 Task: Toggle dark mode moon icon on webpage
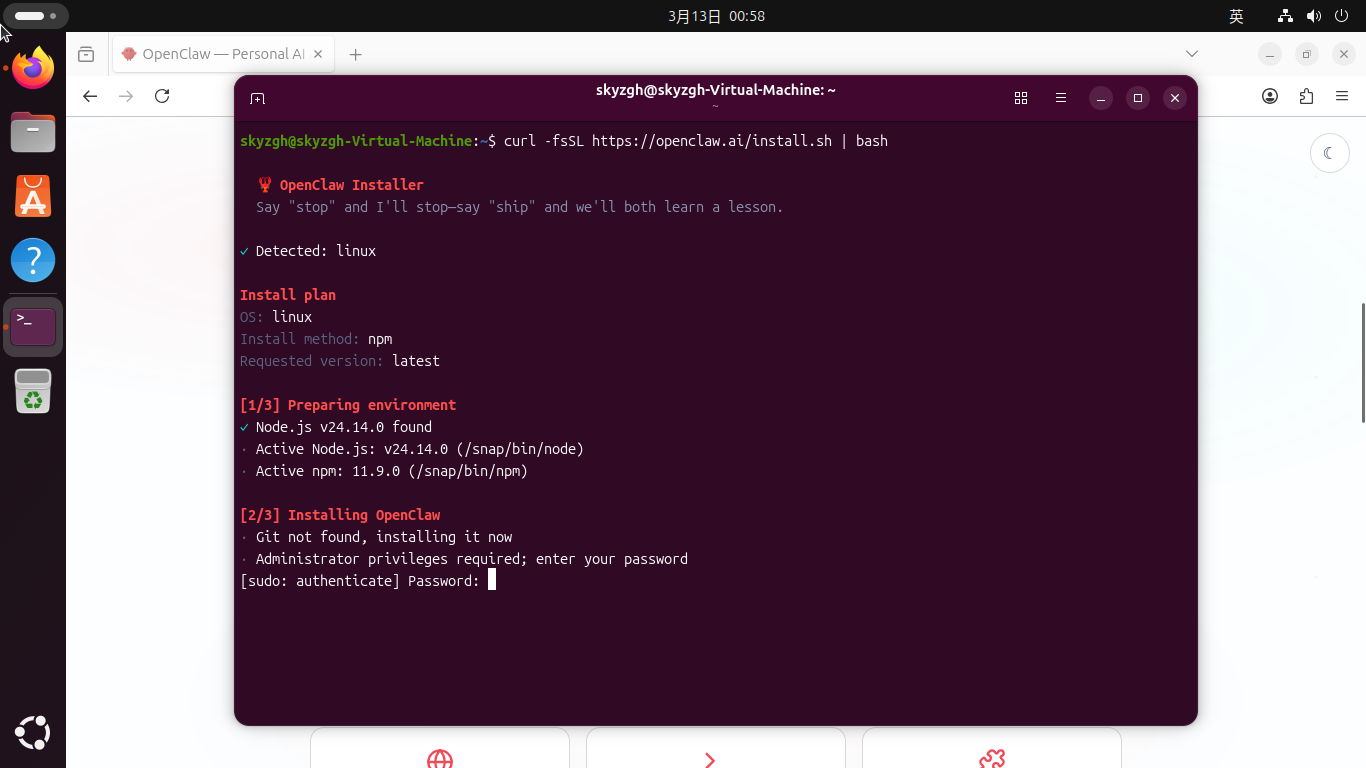tap(1329, 153)
